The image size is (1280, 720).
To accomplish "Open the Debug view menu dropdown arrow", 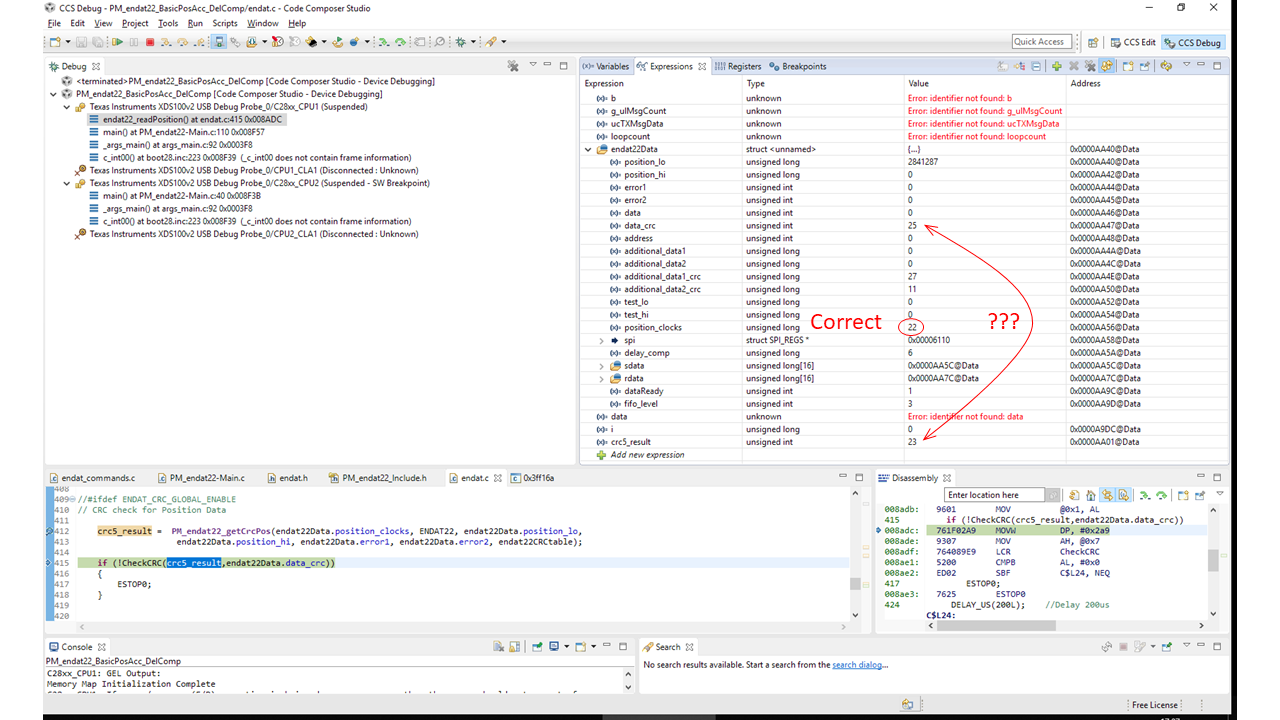I will pos(535,66).
